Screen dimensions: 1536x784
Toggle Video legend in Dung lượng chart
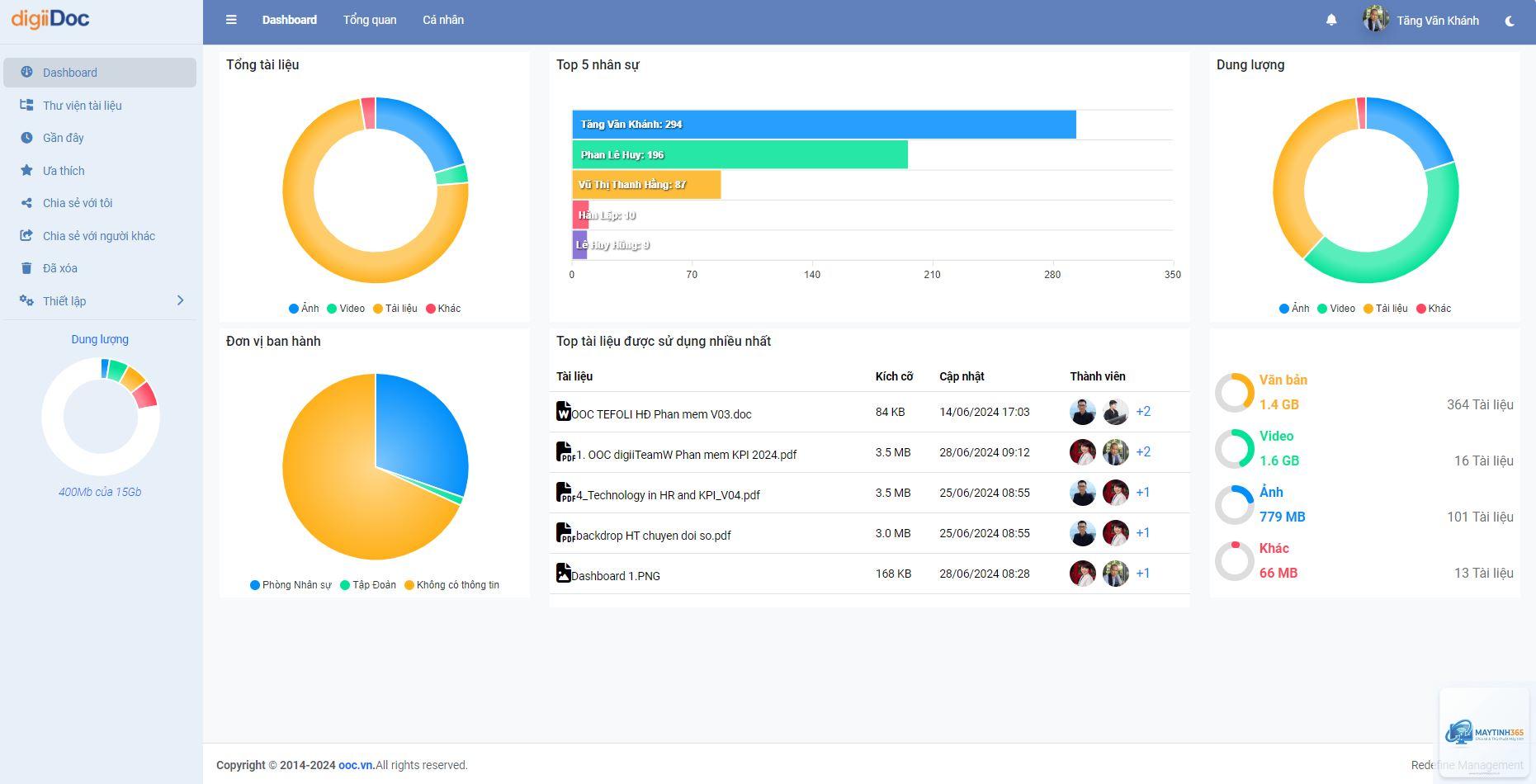pos(1336,309)
